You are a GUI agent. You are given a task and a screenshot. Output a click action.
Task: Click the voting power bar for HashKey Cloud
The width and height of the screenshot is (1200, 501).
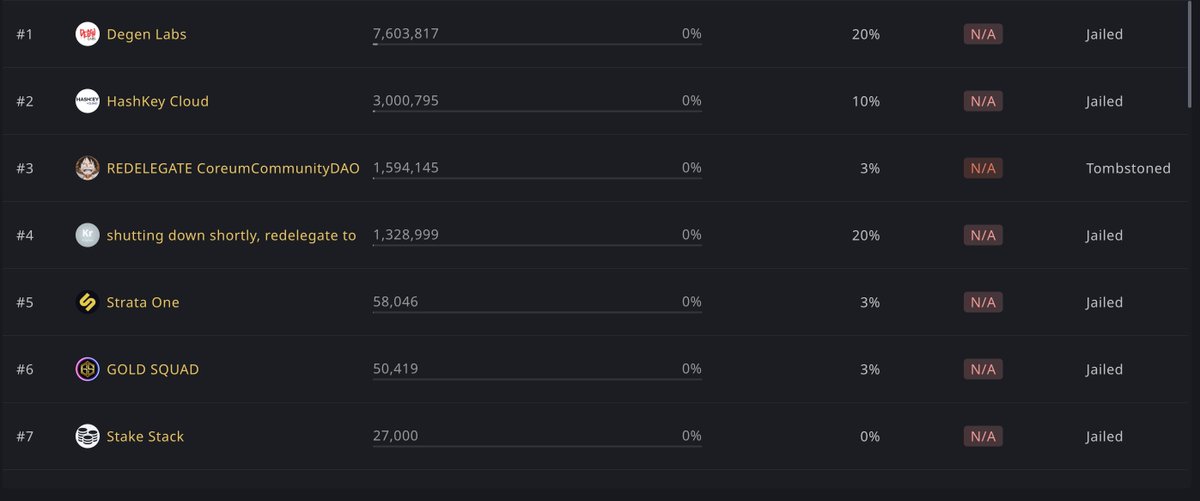point(537,111)
